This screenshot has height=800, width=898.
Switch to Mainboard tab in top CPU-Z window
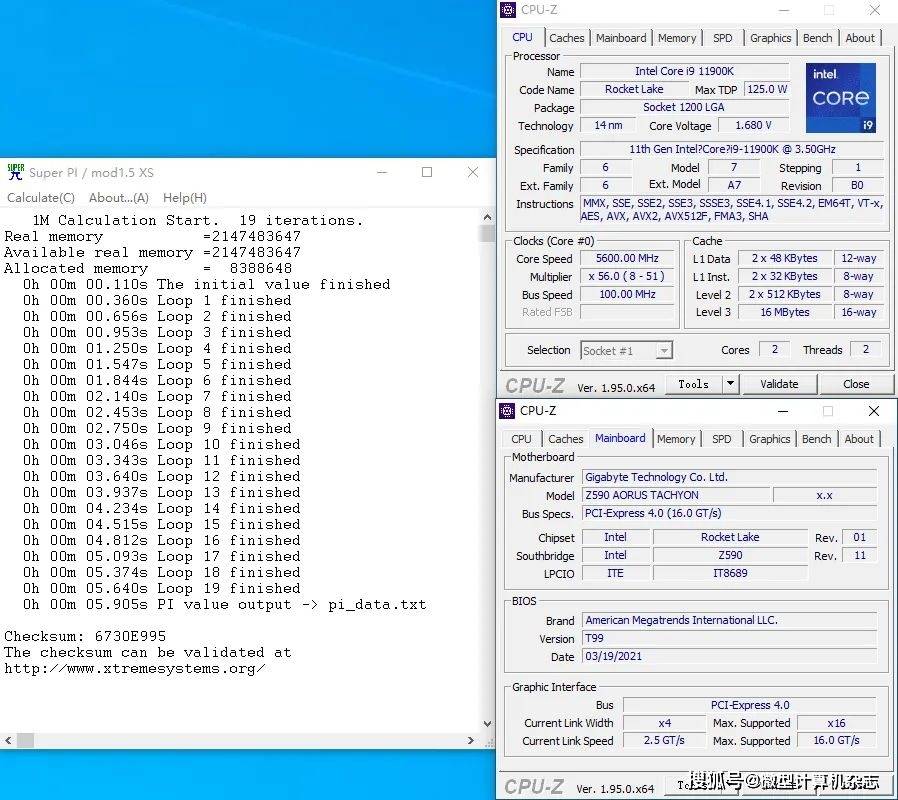621,38
